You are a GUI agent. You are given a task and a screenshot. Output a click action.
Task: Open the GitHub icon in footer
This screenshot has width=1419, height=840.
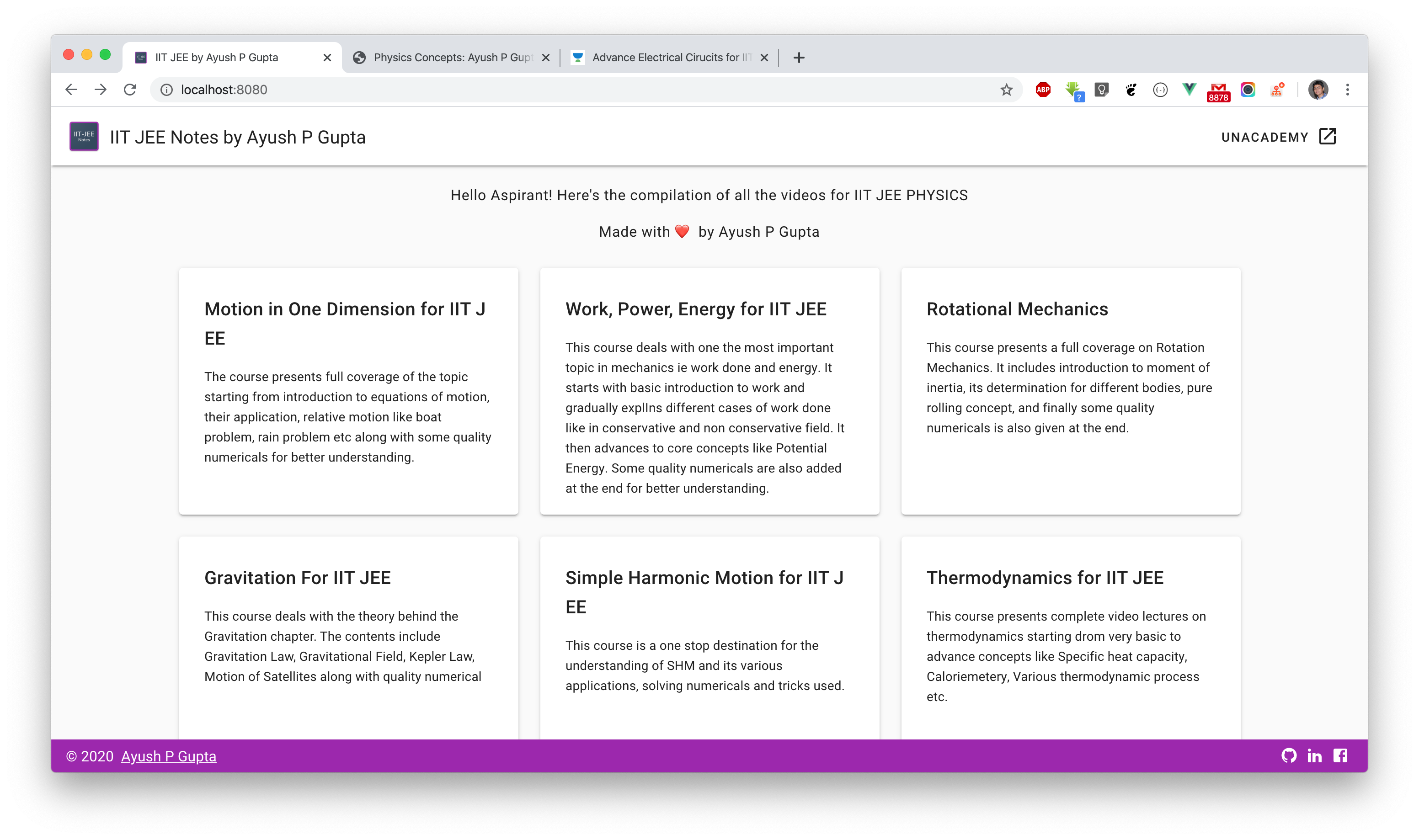pyautogui.click(x=1289, y=755)
